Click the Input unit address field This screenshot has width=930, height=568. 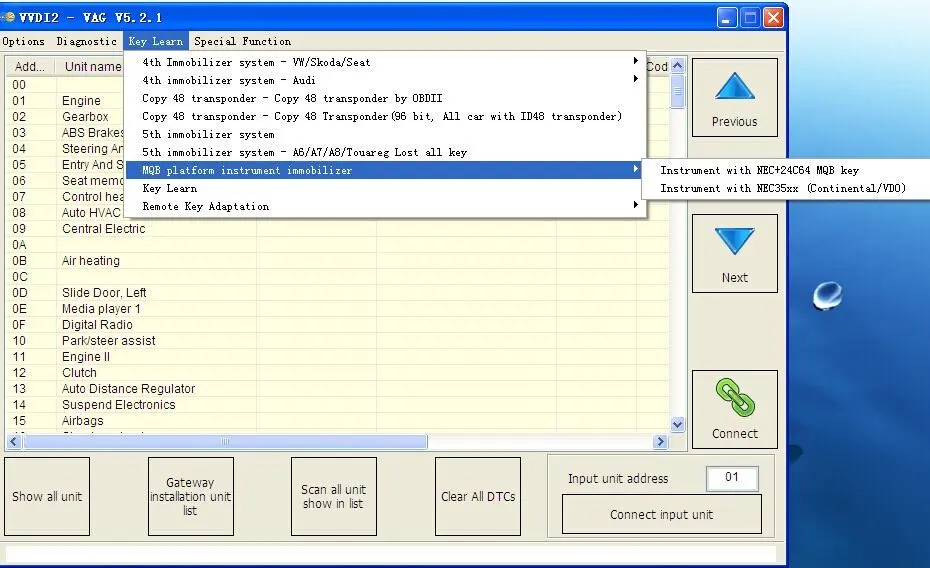(x=732, y=478)
